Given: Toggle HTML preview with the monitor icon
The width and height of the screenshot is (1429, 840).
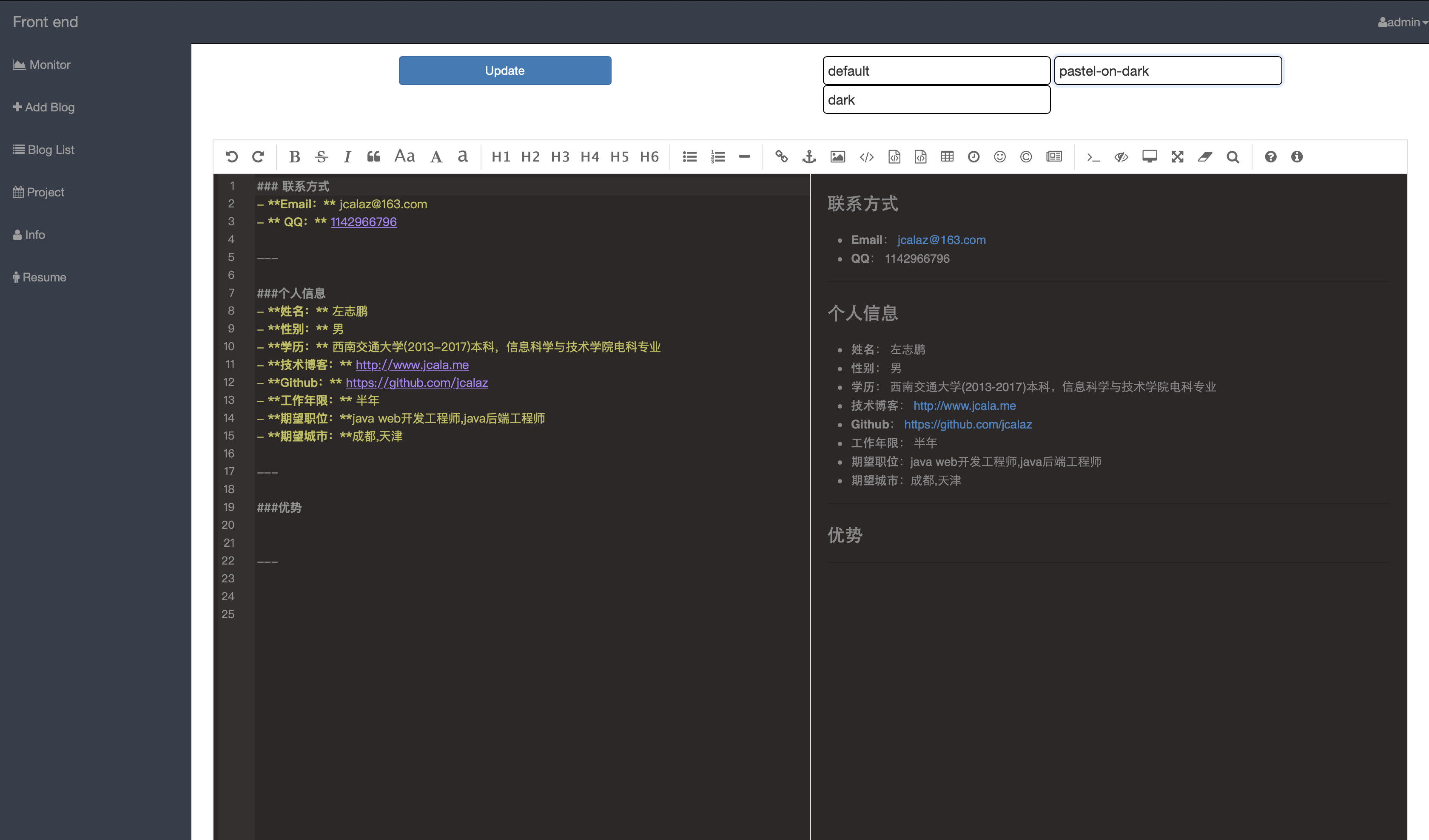Looking at the screenshot, I should click(x=1150, y=156).
